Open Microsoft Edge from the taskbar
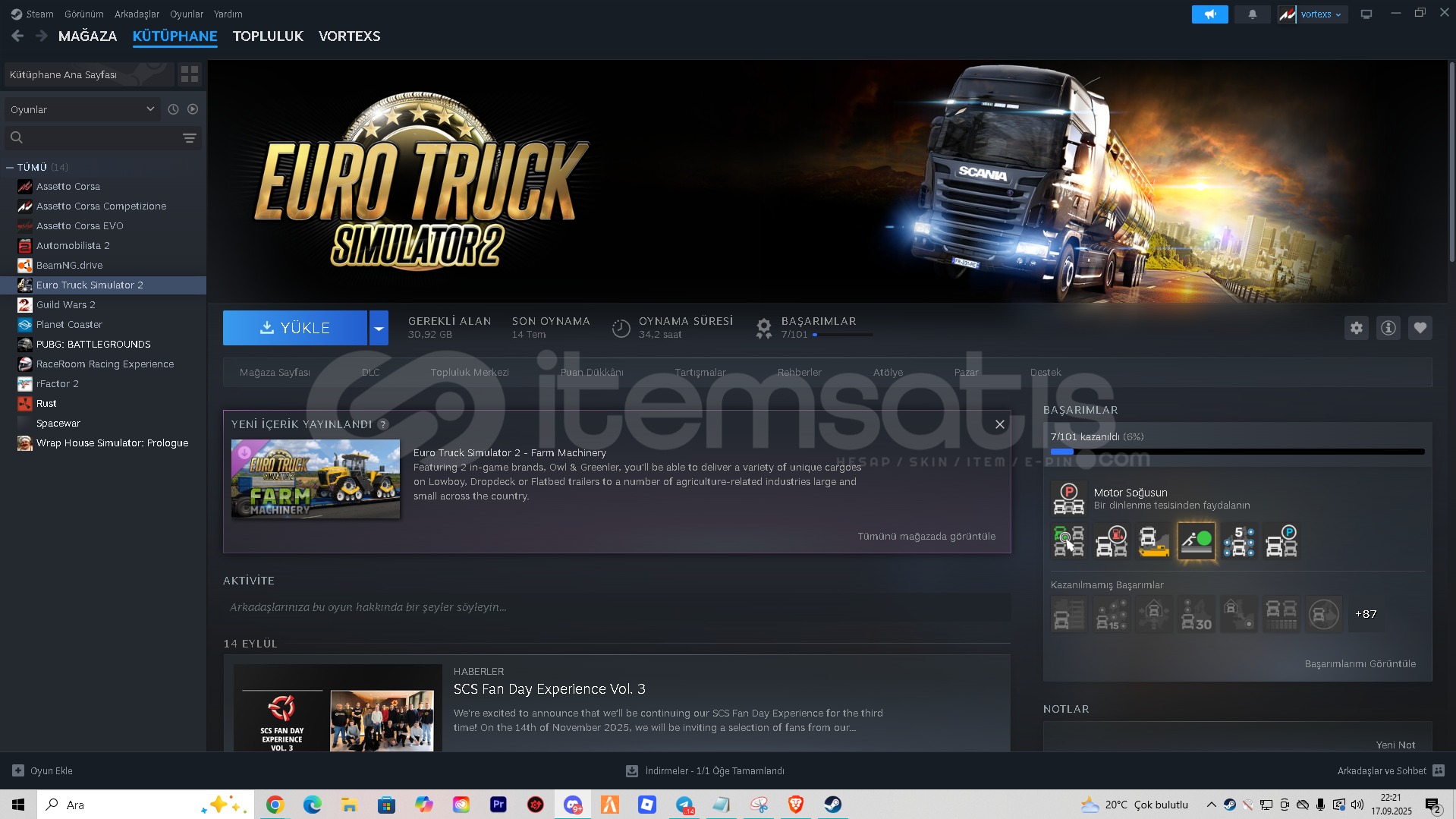The width and height of the screenshot is (1456, 819). click(x=312, y=805)
